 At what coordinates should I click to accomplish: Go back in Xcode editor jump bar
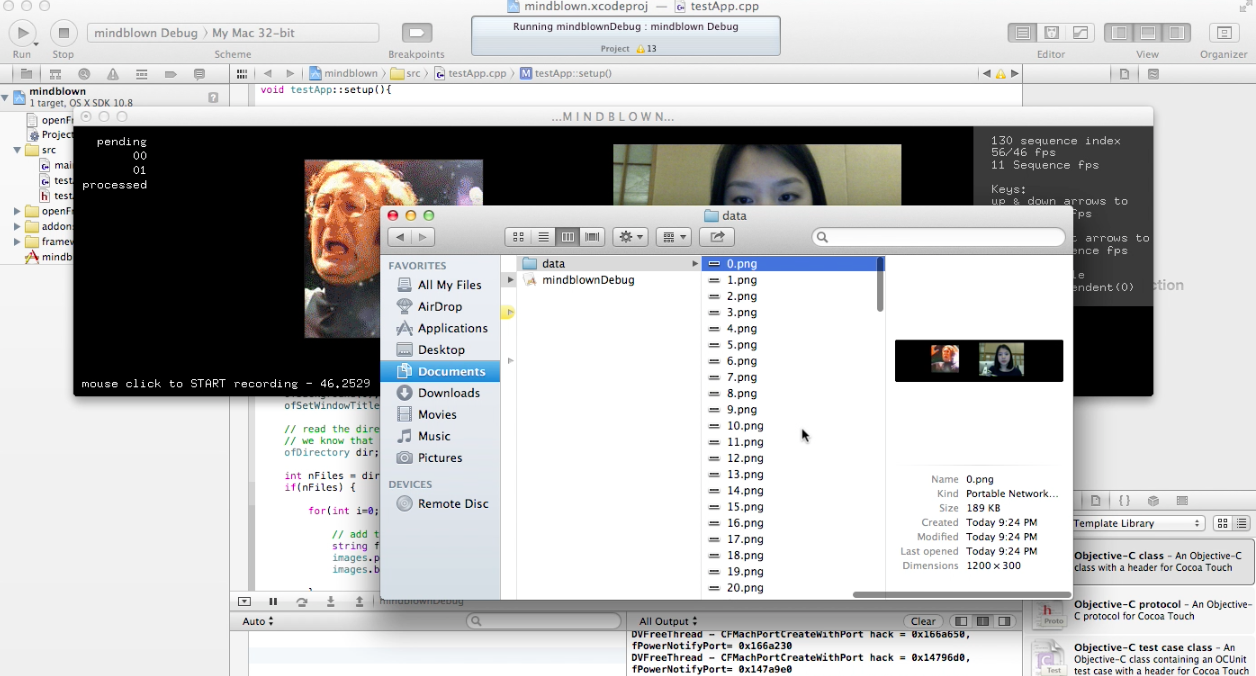[x=268, y=74]
